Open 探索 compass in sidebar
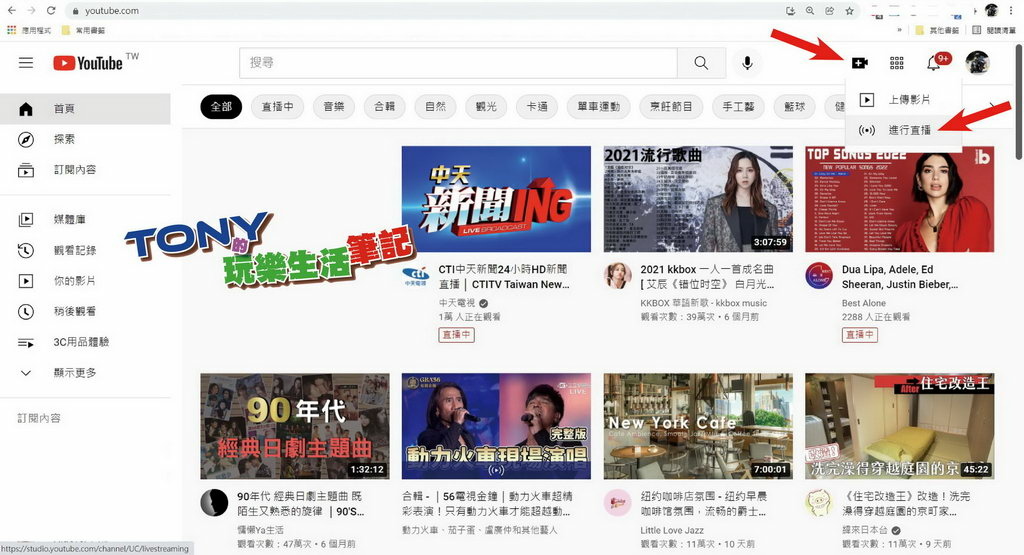This screenshot has height=555, width=1024. tap(86, 139)
